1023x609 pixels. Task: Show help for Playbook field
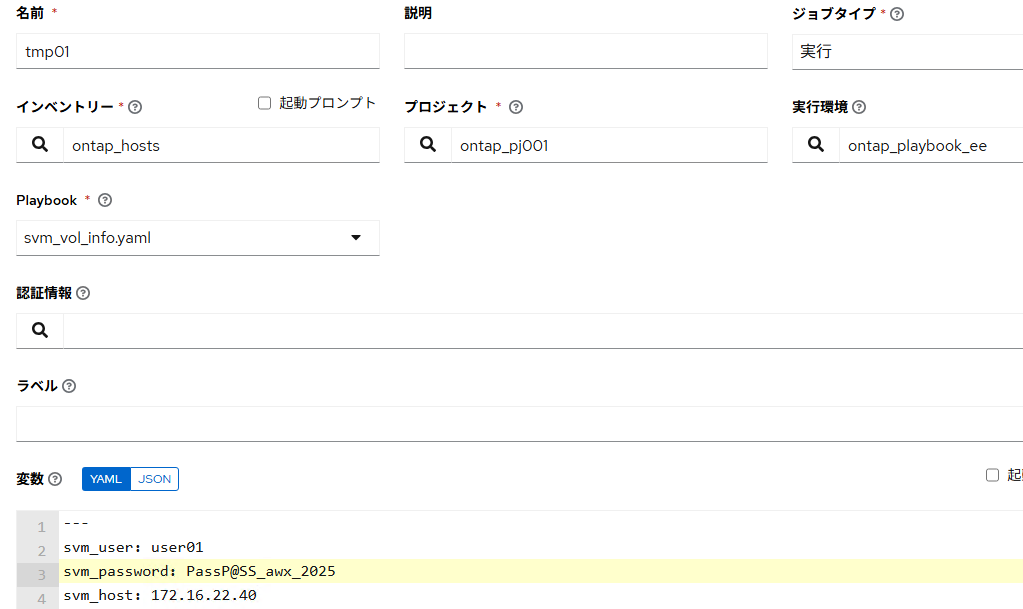tap(105, 200)
